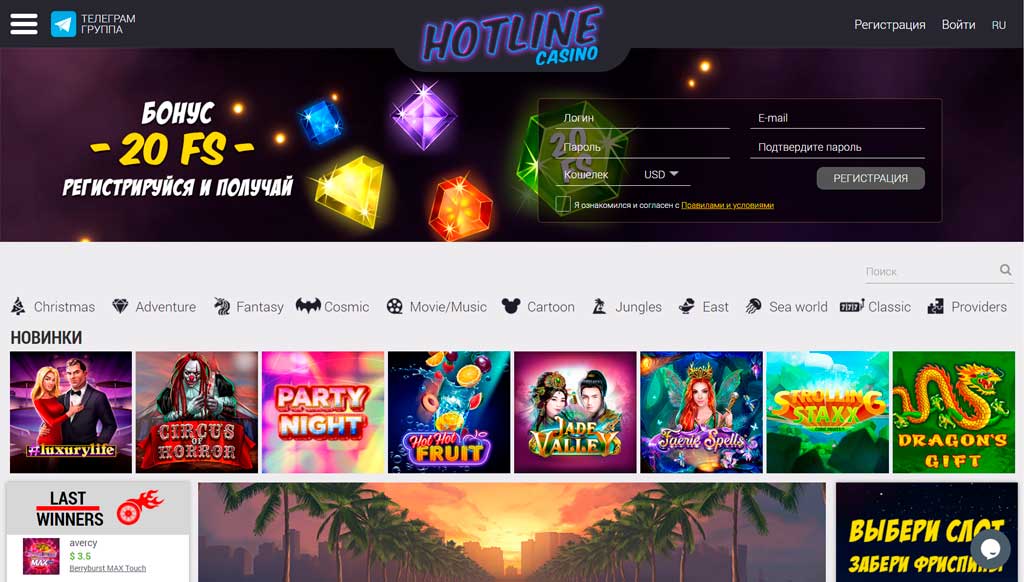Expand the USD currency dropdown

(661, 174)
